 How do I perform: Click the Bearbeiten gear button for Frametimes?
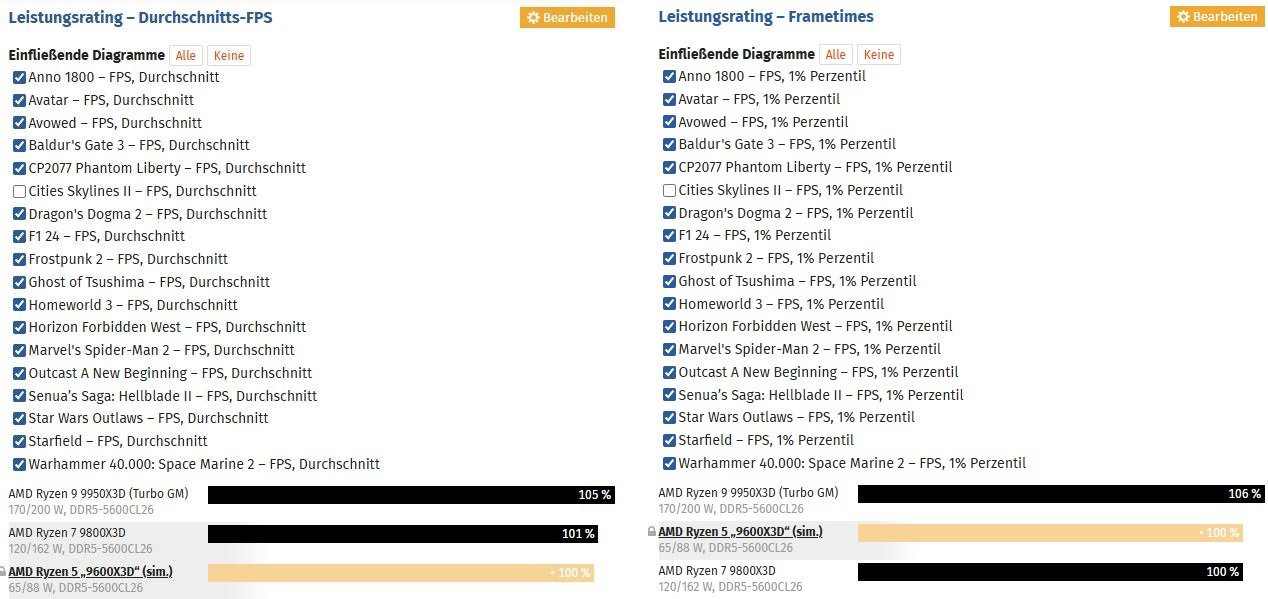click(1217, 17)
